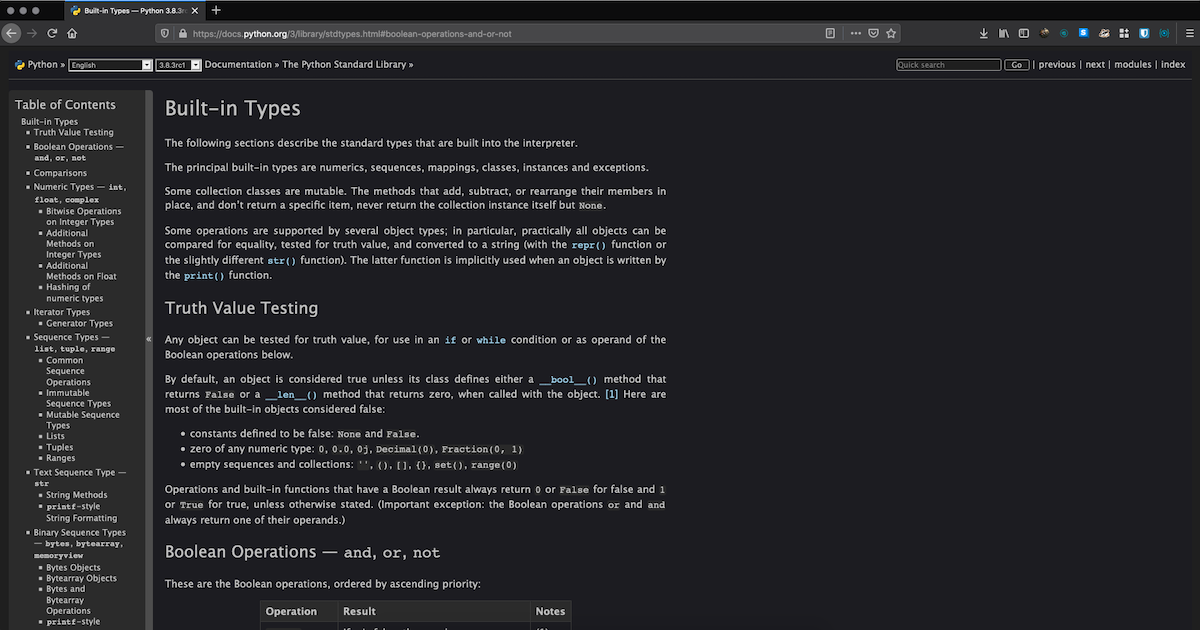Click footnote [1] link
1200x630 pixels.
612,394
